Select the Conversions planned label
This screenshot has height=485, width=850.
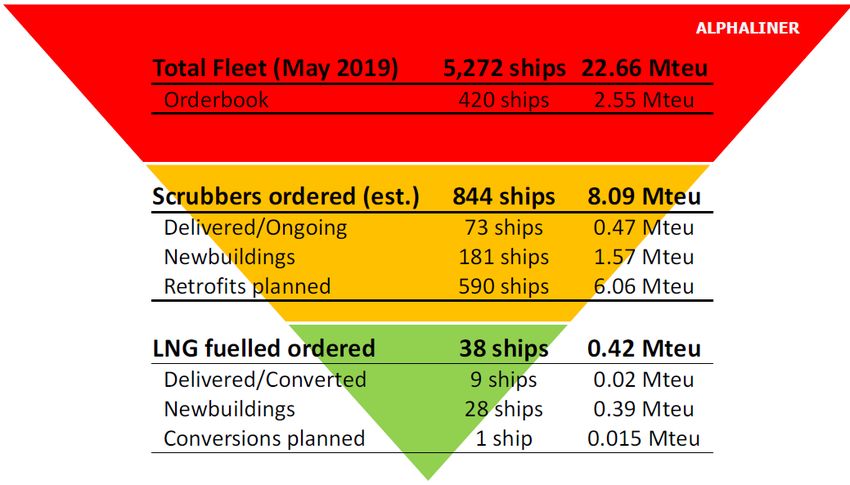[264, 438]
